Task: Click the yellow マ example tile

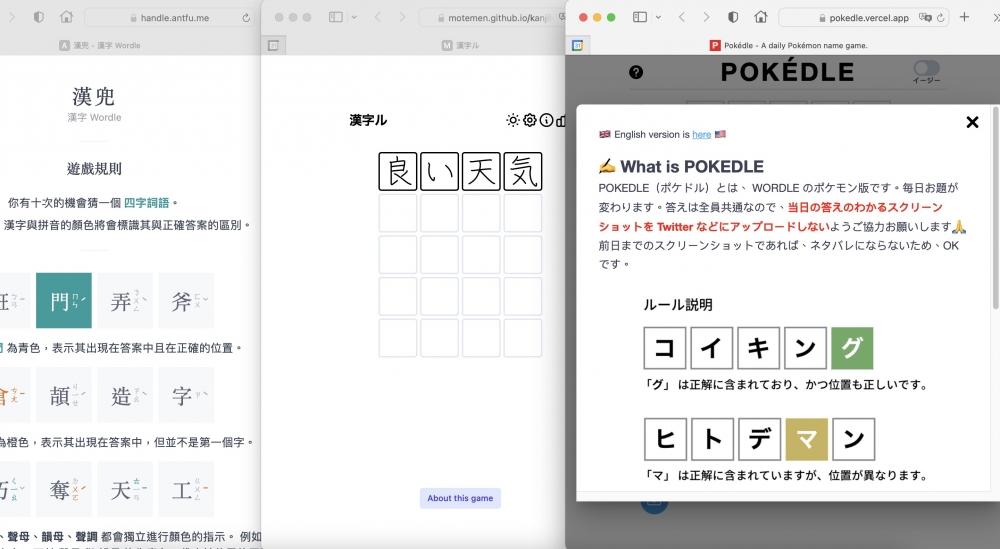Action: coord(807,439)
